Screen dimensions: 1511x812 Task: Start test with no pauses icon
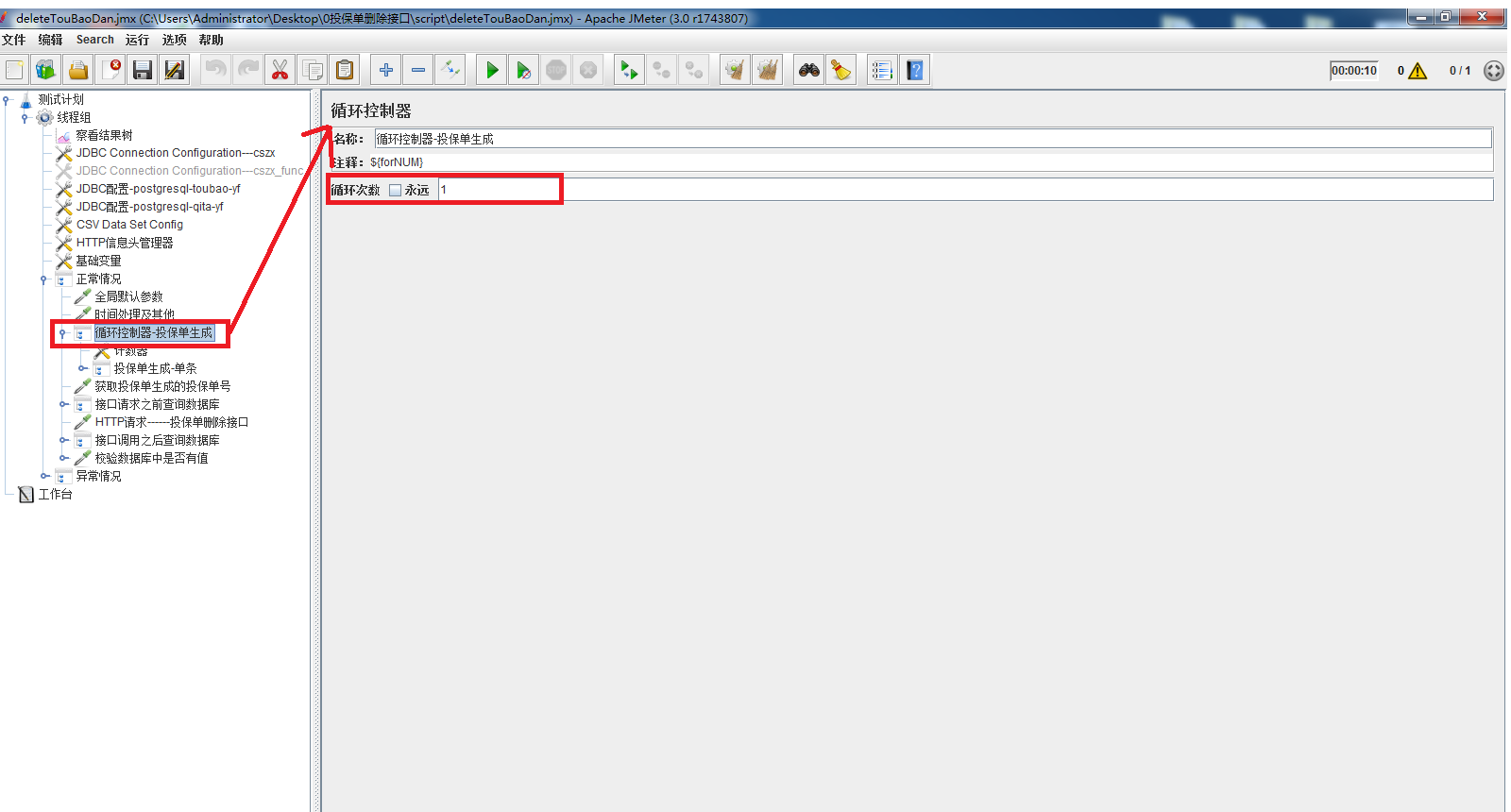click(x=524, y=70)
